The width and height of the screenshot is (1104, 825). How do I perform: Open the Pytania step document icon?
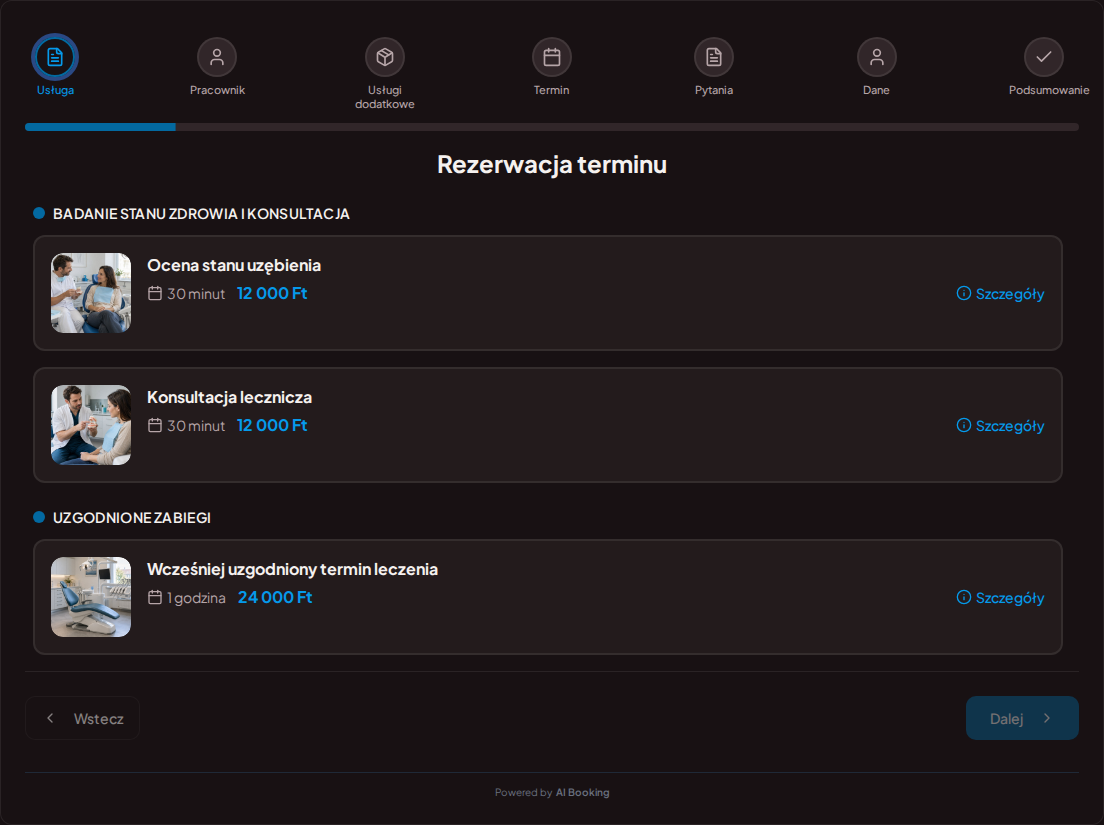click(x=714, y=57)
